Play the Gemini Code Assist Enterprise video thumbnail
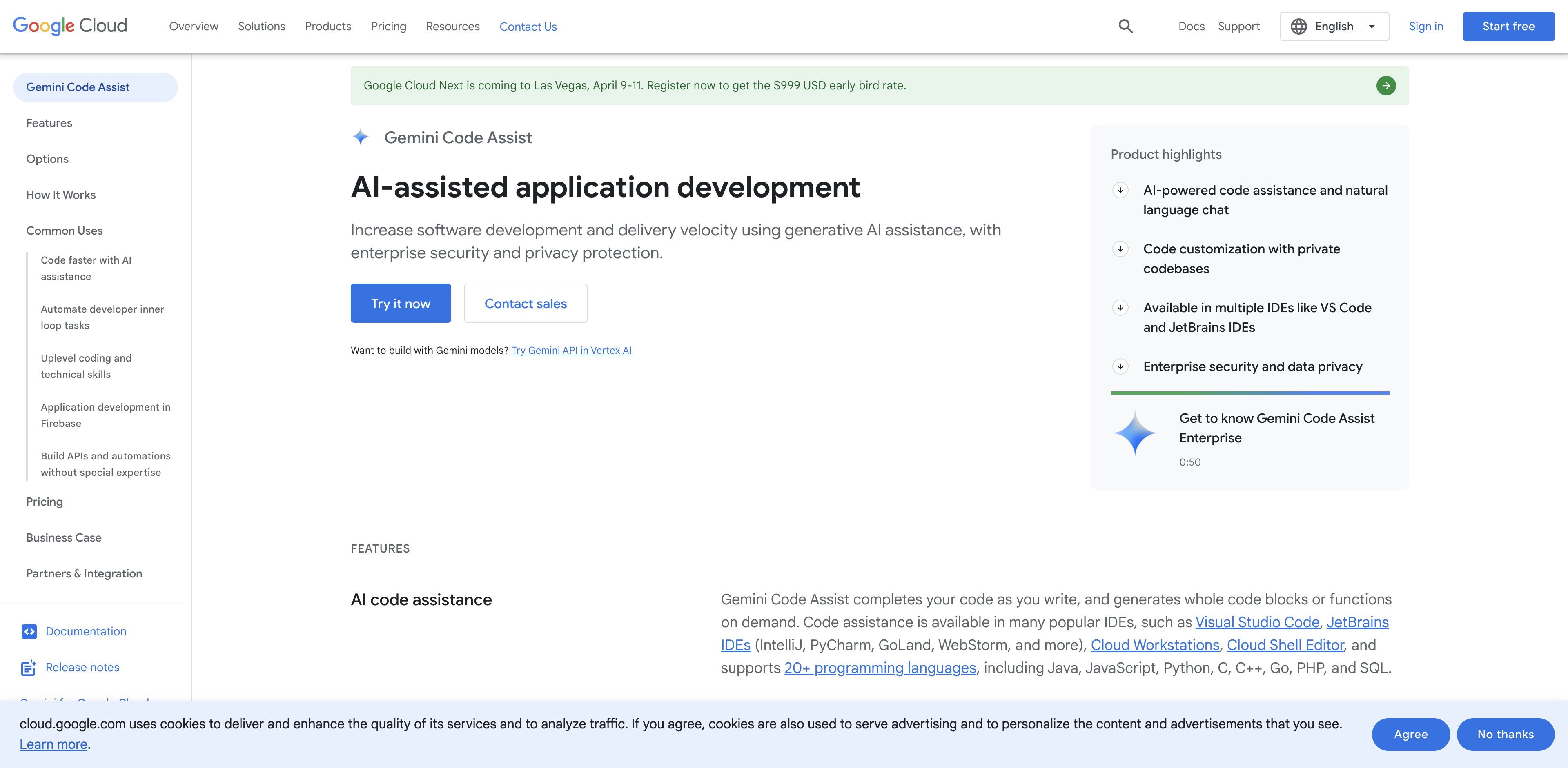 click(x=1135, y=433)
